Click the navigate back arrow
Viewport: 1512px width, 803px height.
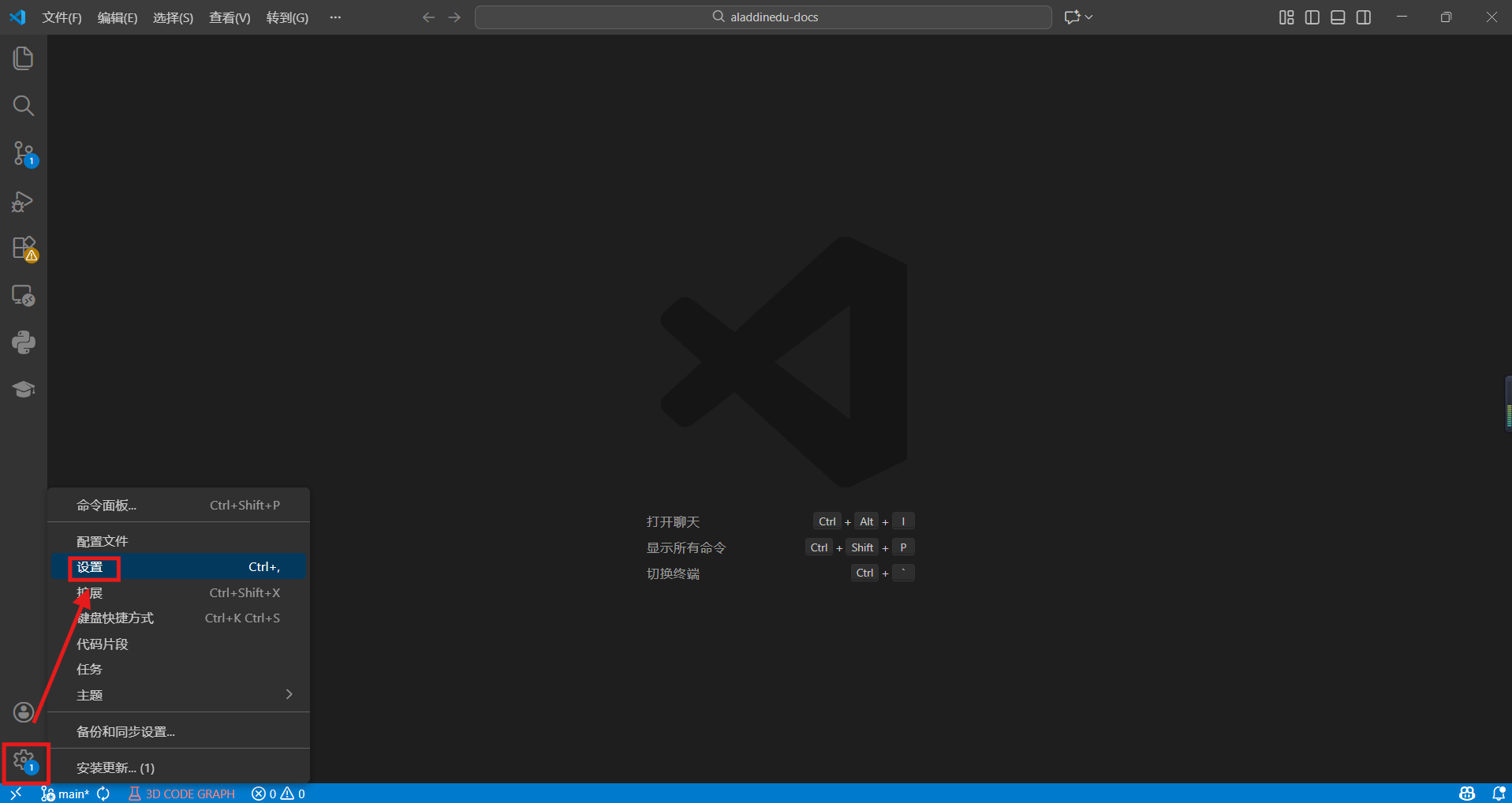[x=427, y=17]
